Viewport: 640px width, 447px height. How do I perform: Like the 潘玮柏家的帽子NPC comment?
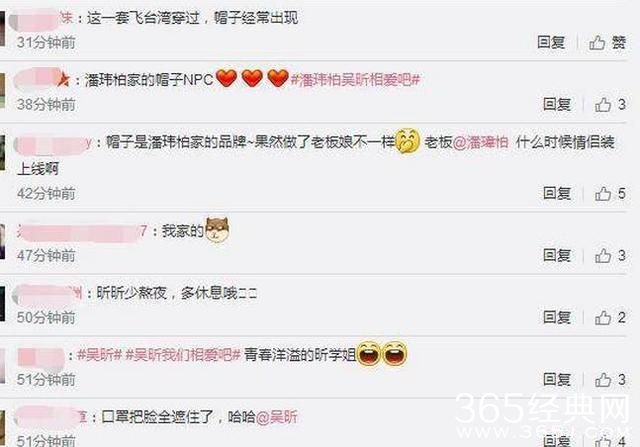610,105
